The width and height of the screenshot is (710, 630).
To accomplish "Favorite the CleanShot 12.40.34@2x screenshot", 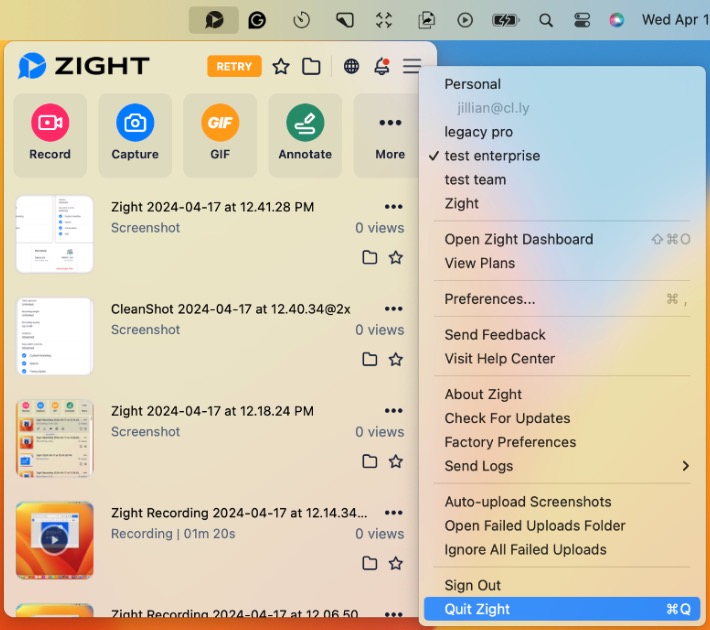I will click(396, 359).
